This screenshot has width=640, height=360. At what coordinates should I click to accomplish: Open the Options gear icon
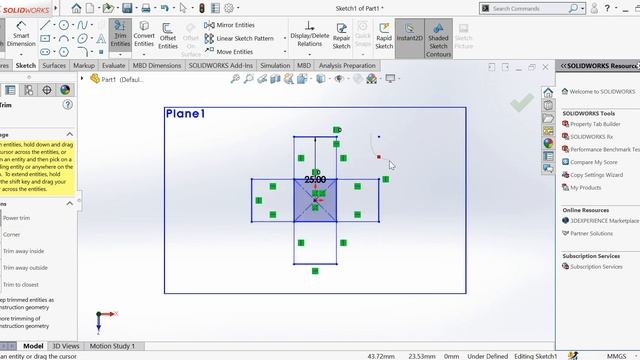[x=229, y=8]
